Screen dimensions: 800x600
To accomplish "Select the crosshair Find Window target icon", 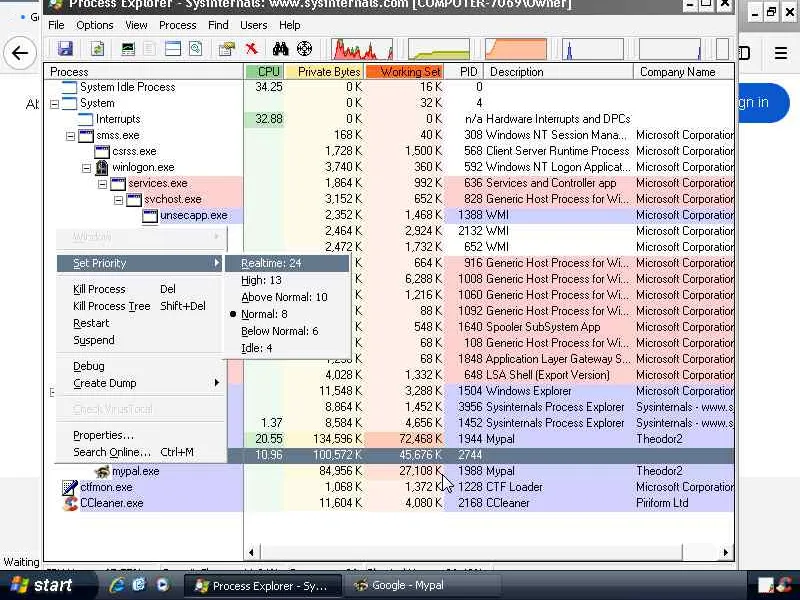I will coord(304,49).
